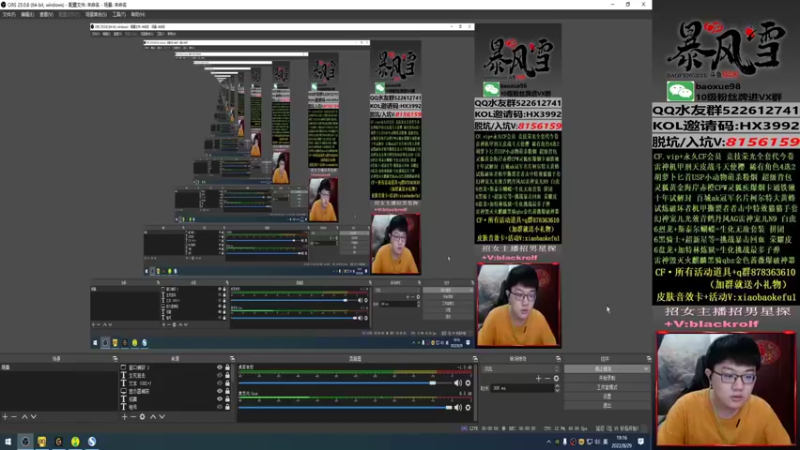
Task: Toggle eye icon of the third source row
Action: 220,383
